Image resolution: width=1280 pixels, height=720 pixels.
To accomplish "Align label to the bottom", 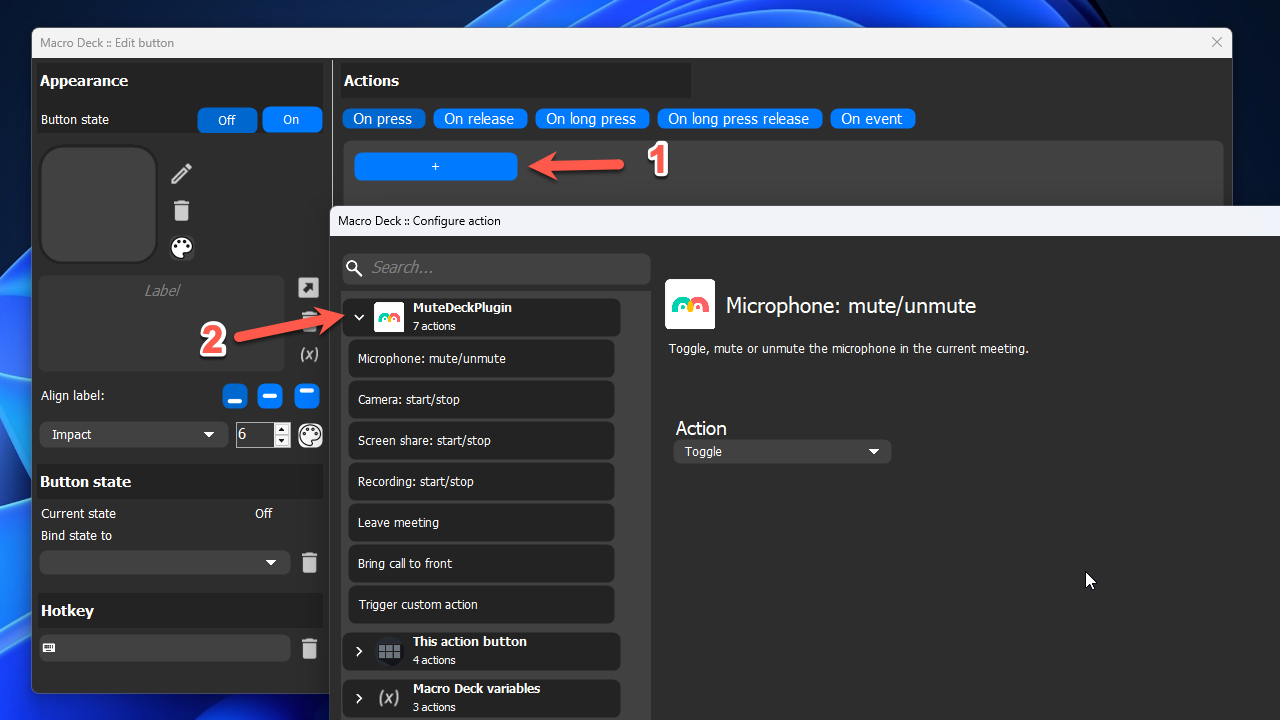I will tap(234, 396).
